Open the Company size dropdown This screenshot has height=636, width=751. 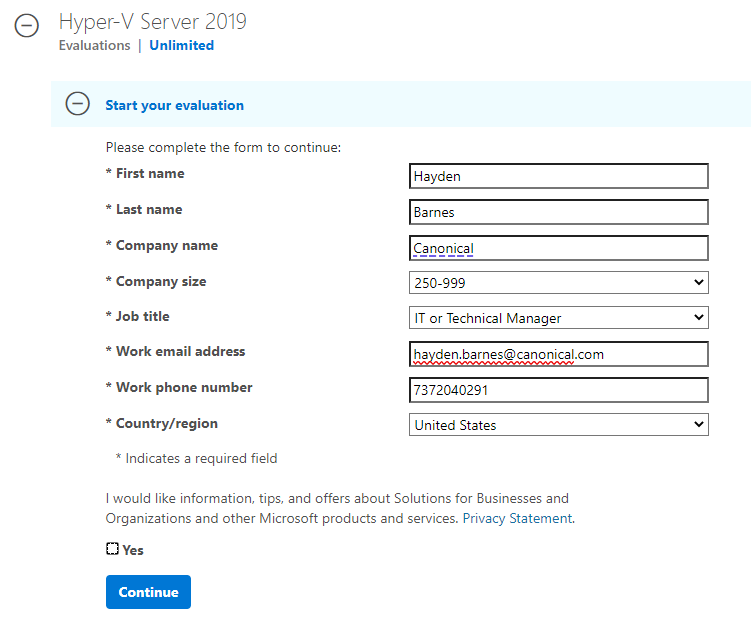click(558, 283)
